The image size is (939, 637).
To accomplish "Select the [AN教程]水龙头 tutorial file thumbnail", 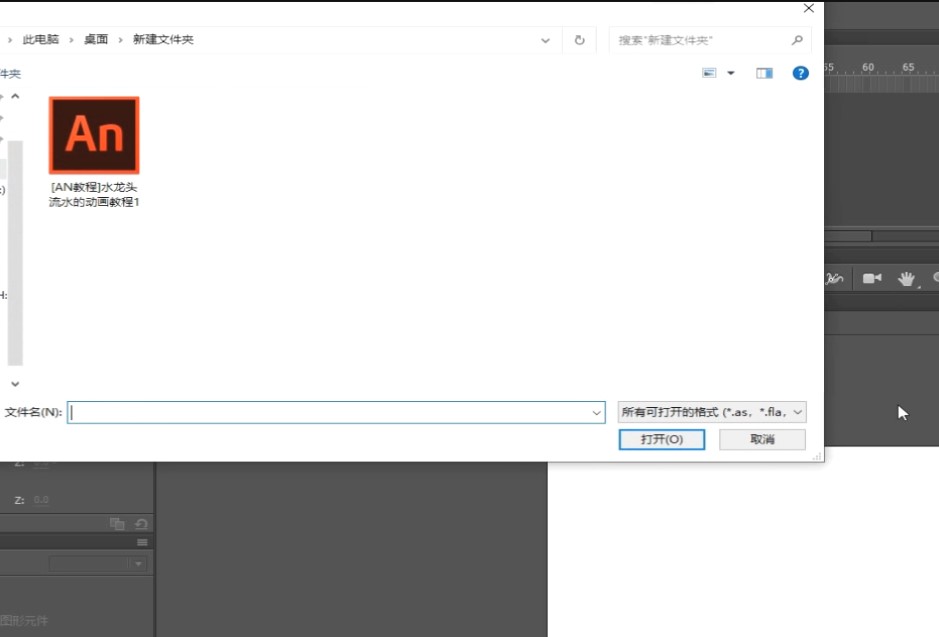I will coord(94,134).
